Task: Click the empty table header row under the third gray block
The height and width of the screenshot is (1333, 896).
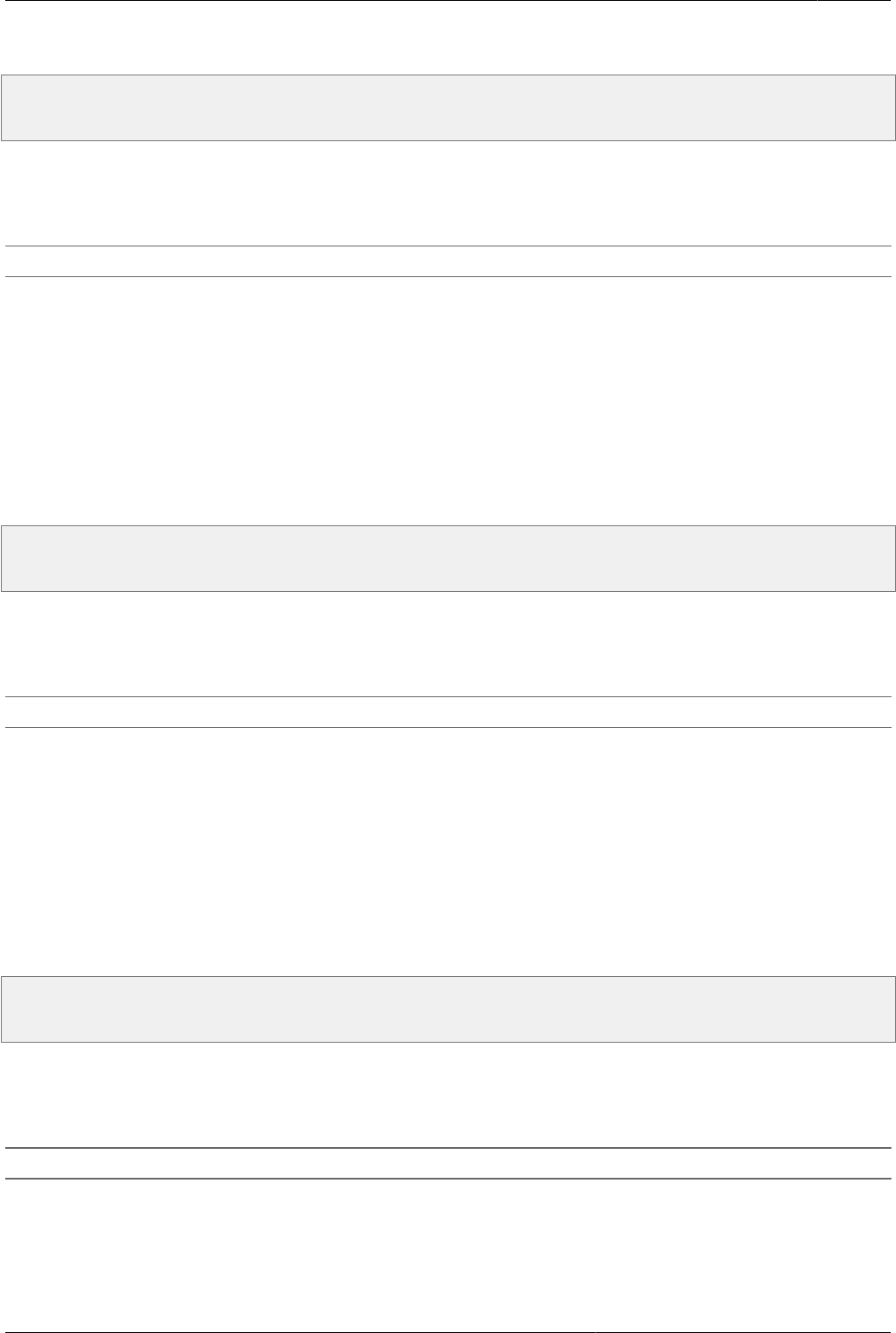Action: (447, 1163)
